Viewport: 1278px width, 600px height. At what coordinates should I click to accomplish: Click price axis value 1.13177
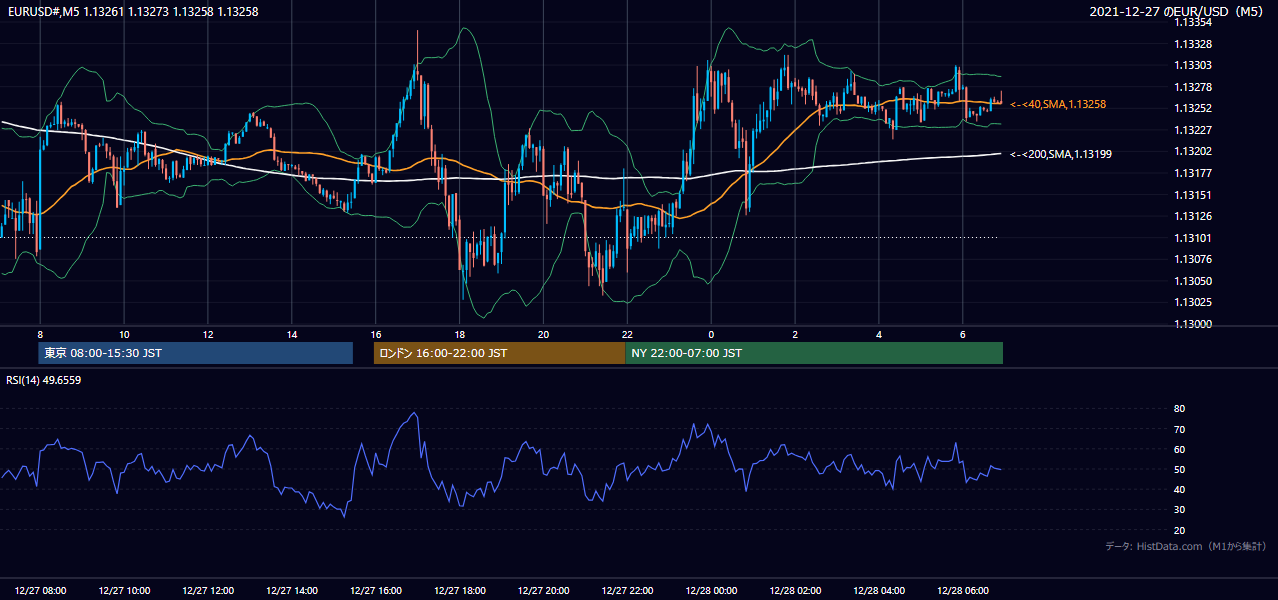(x=1193, y=174)
